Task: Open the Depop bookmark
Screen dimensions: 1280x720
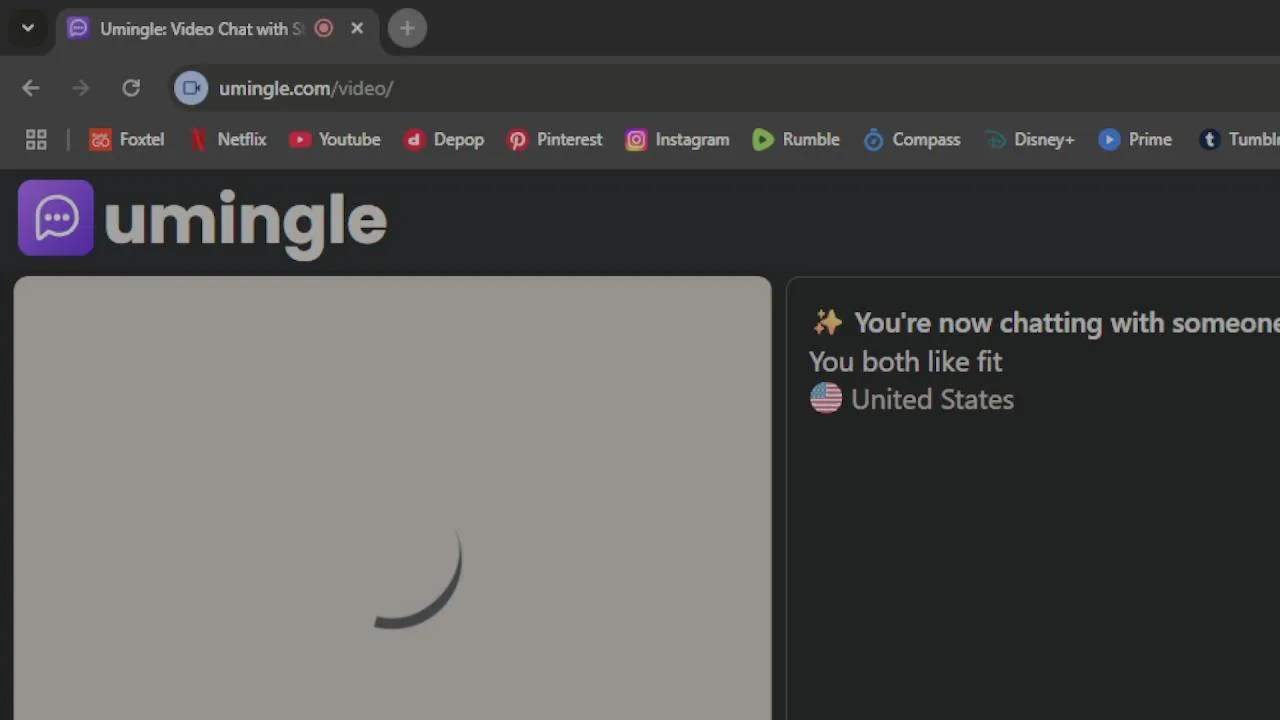Action: [444, 140]
